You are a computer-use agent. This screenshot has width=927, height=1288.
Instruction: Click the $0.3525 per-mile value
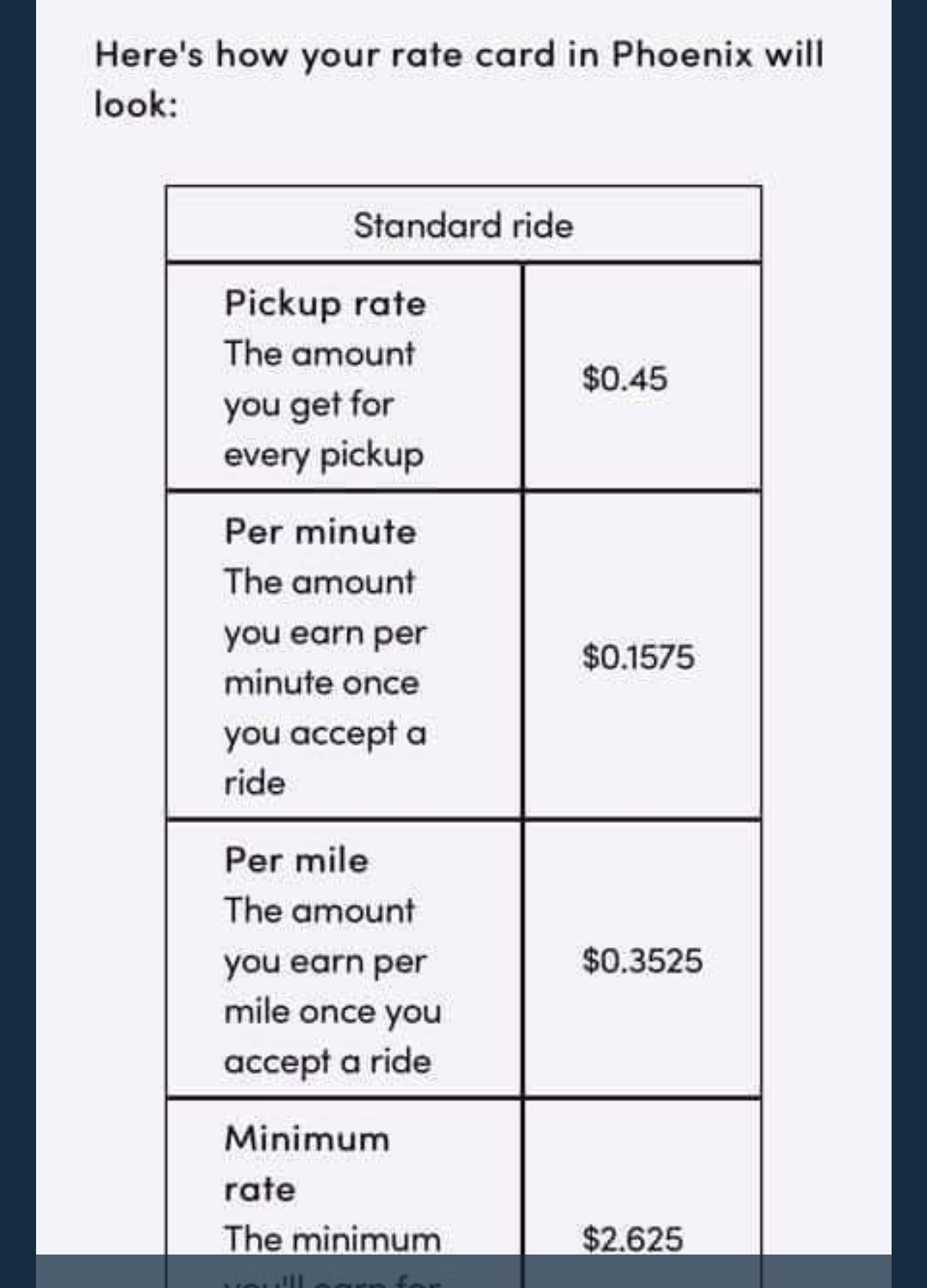pos(642,960)
